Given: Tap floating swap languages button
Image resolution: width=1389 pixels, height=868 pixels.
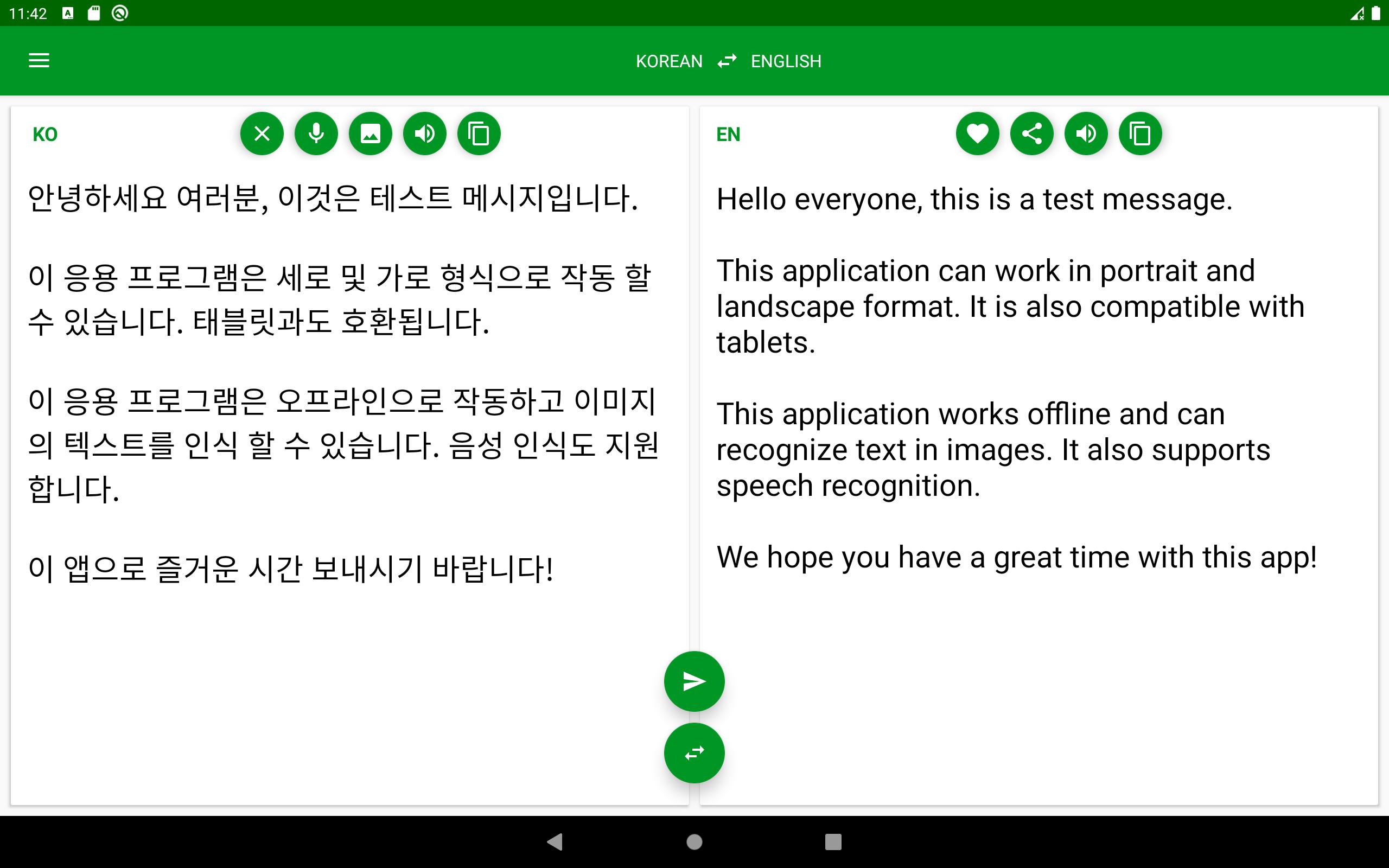Looking at the screenshot, I should click(x=694, y=753).
